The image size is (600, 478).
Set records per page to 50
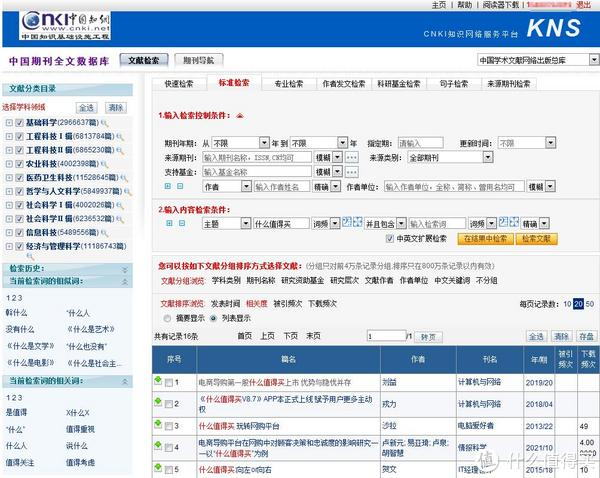click(x=590, y=304)
